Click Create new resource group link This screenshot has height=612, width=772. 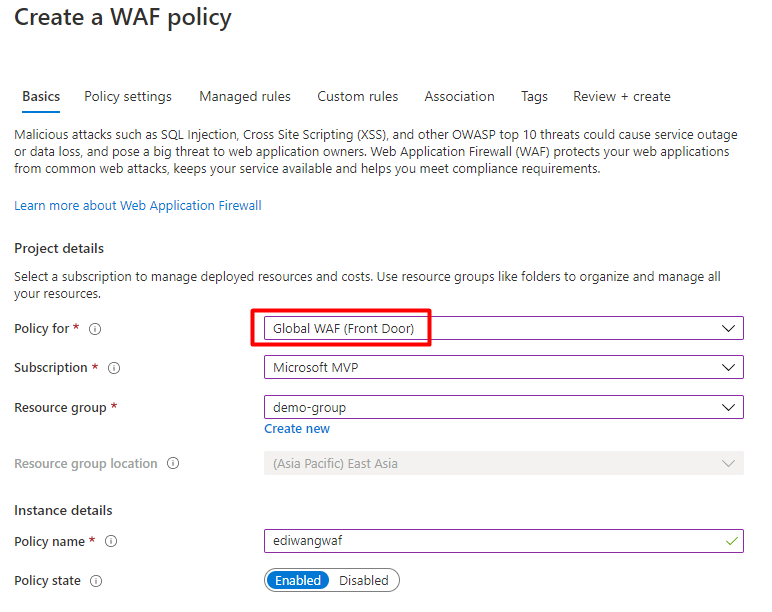click(297, 429)
